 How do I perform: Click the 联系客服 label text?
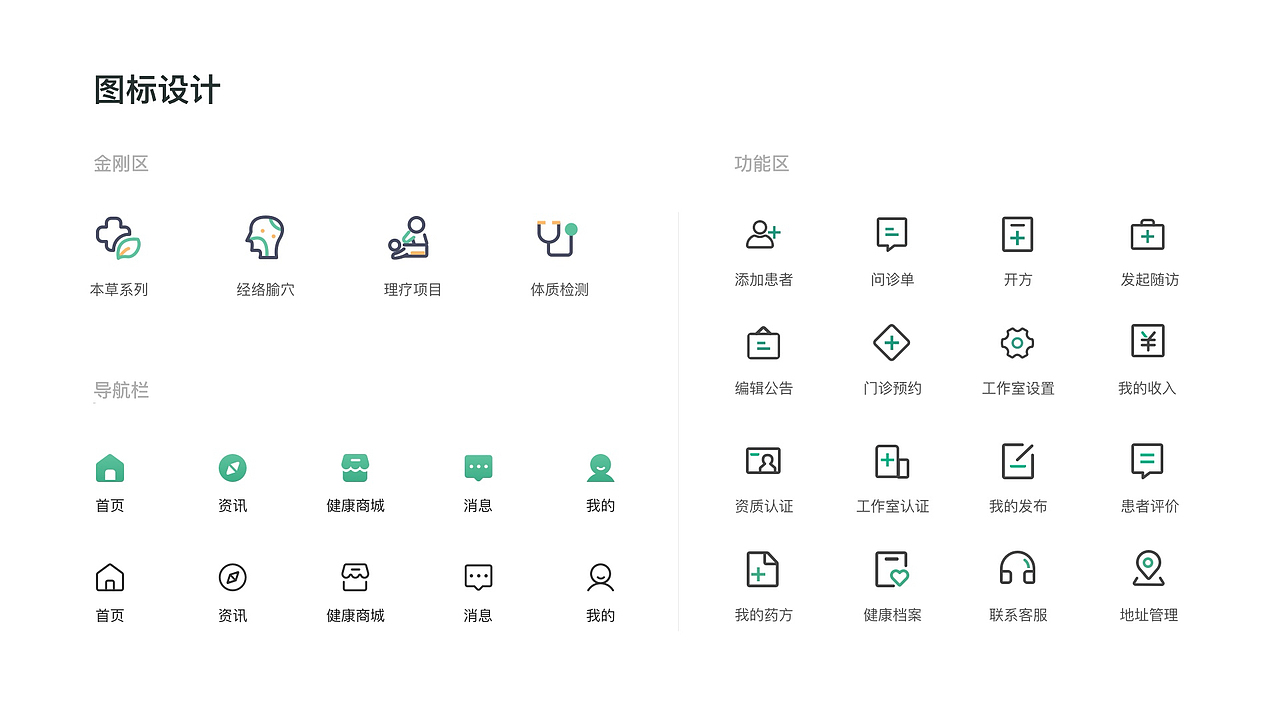point(1018,615)
